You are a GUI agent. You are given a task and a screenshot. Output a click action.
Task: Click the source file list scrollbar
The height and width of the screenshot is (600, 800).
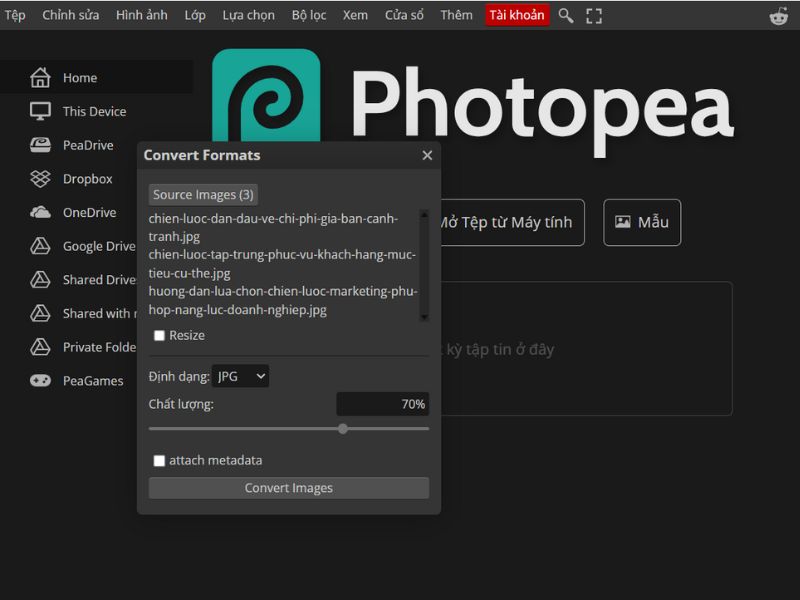[x=424, y=265]
